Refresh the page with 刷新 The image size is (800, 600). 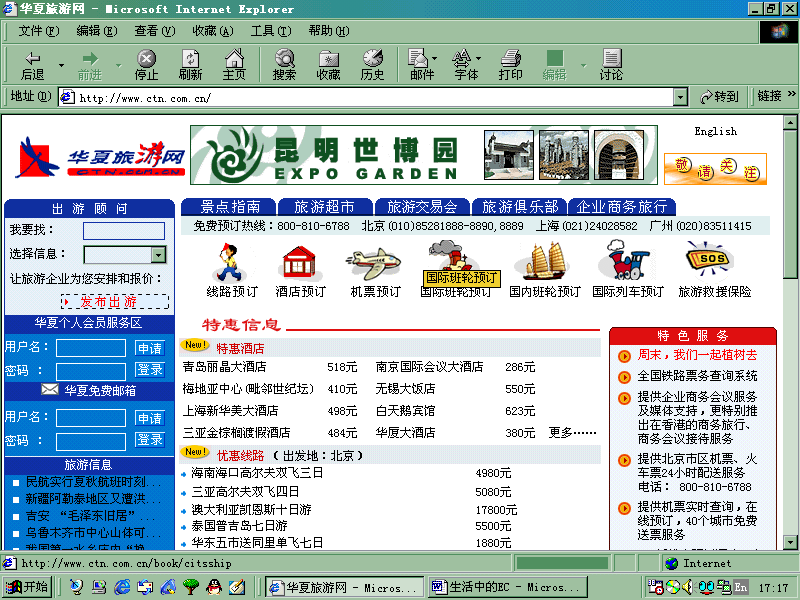coord(190,65)
